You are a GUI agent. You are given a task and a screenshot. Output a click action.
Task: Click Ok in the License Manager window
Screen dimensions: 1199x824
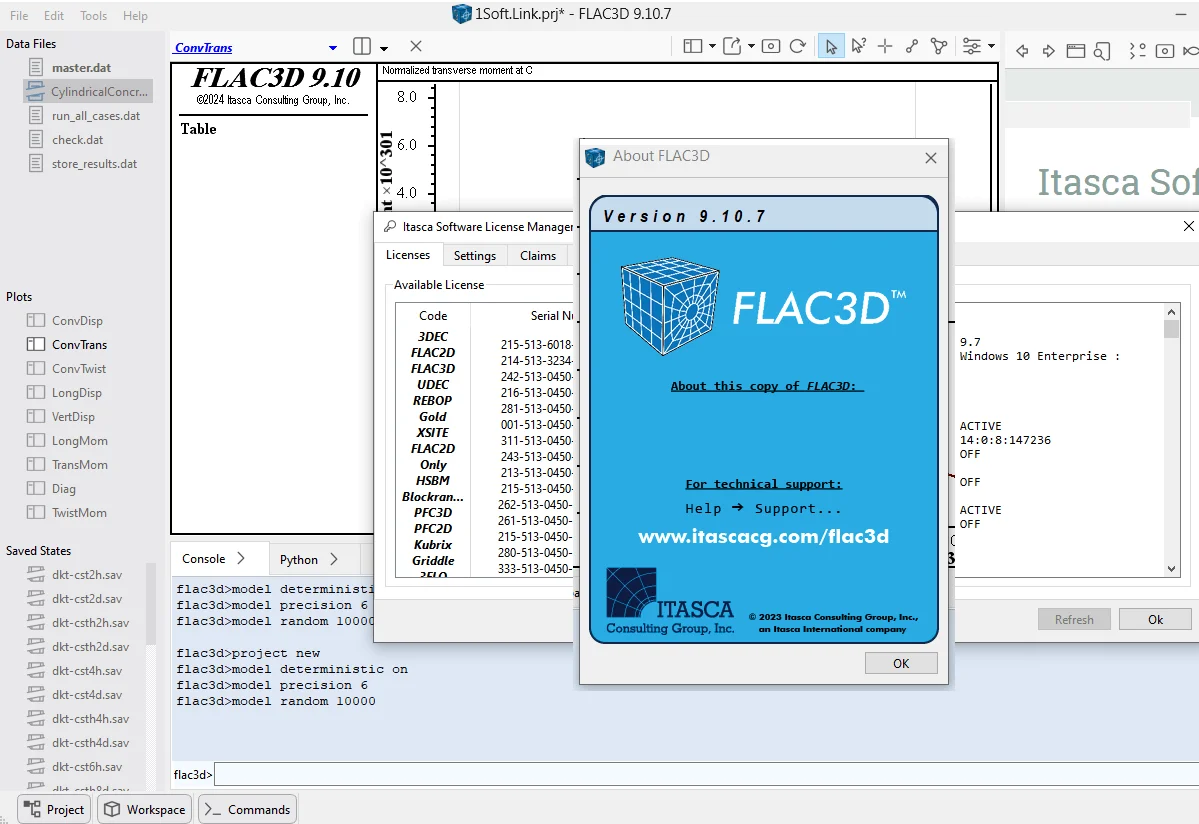pyautogui.click(x=1155, y=620)
